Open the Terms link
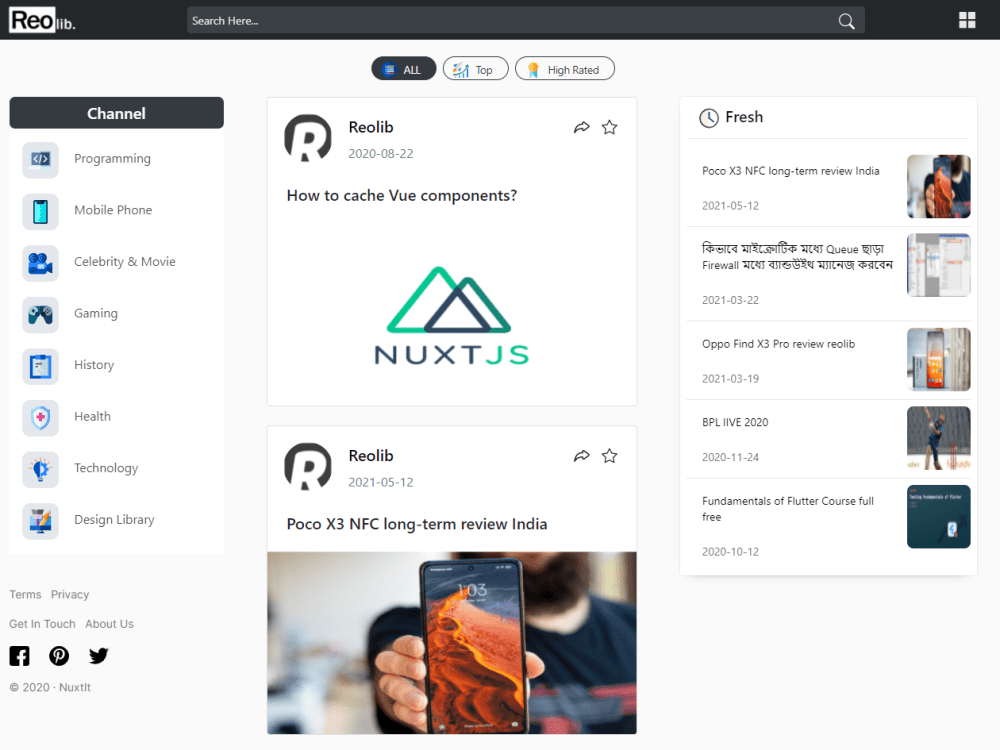Viewport: 1000px width, 750px height. [x=26, y=594]
